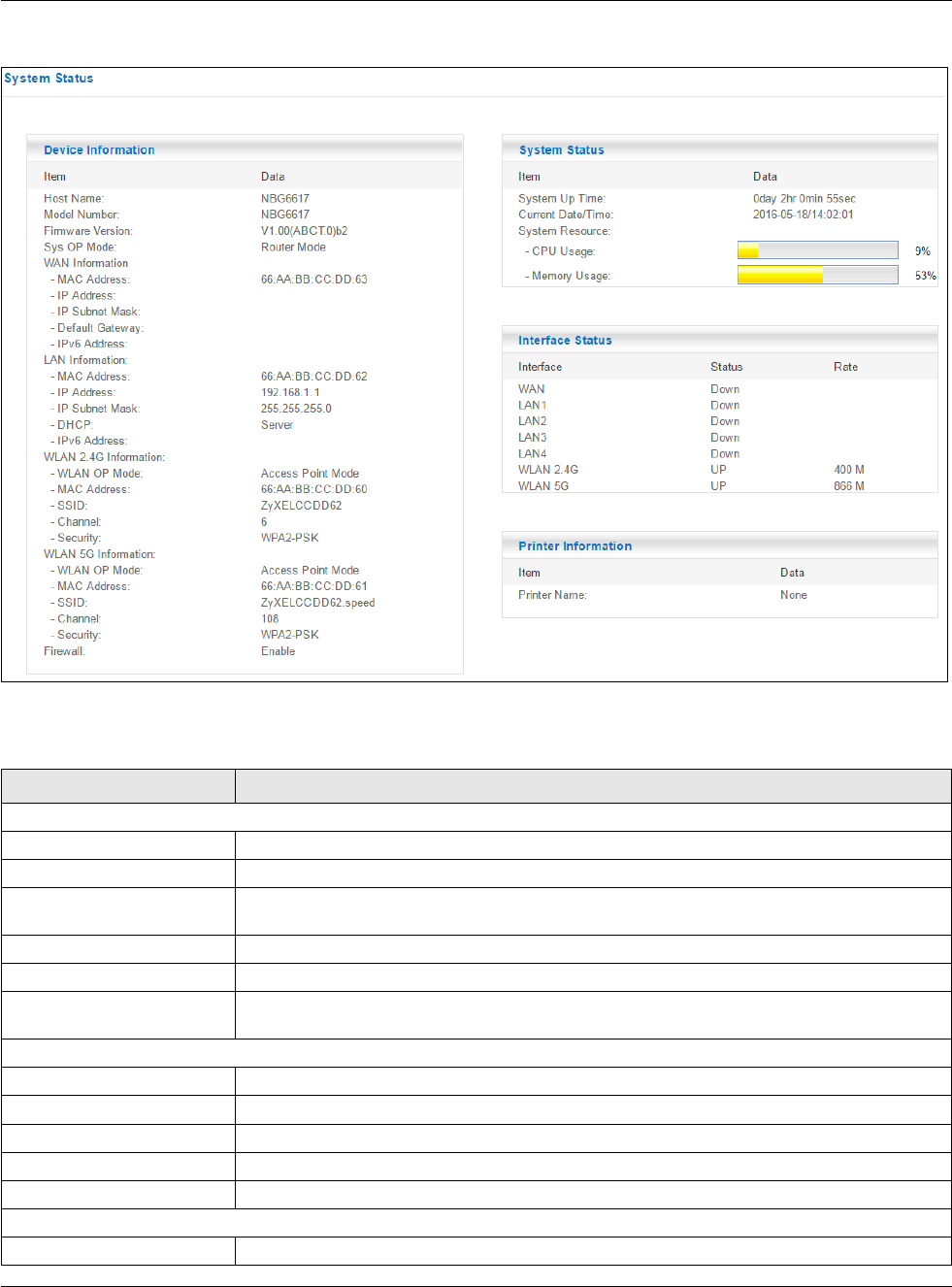
Task: Select the 400 M rate value
Action: click(849, 470)
